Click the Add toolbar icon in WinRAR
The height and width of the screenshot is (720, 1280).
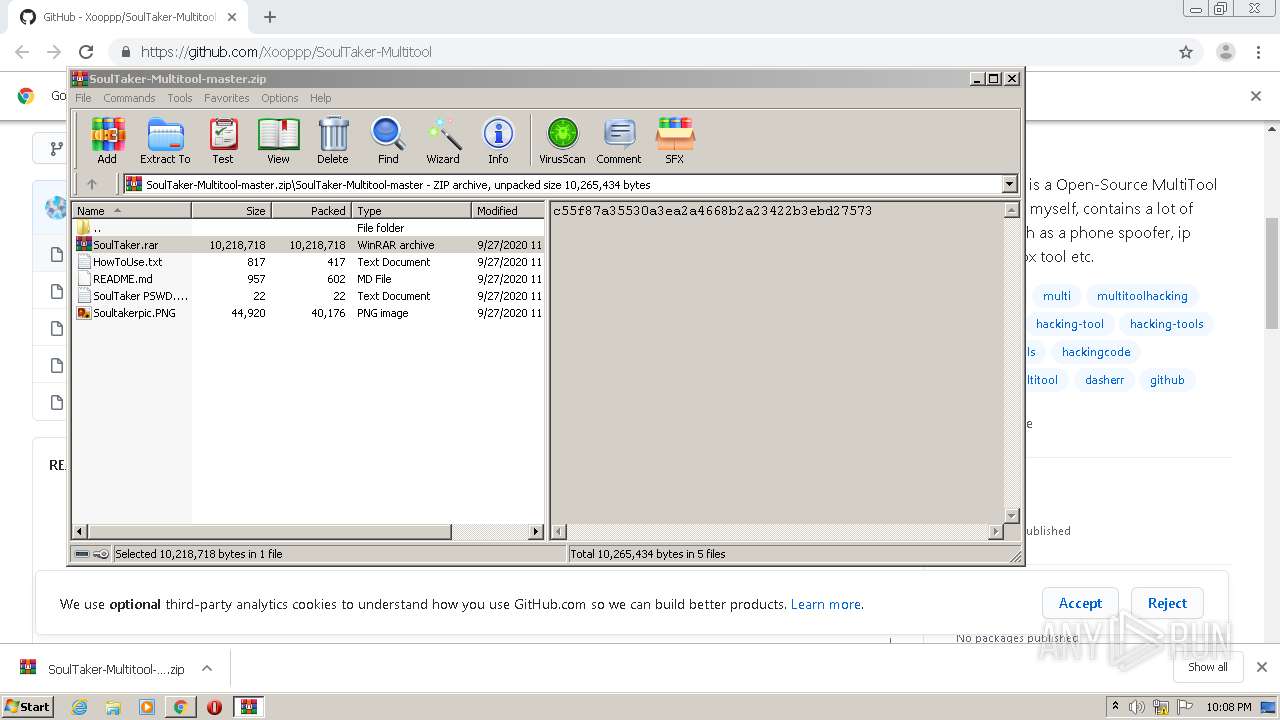(107, 140)
